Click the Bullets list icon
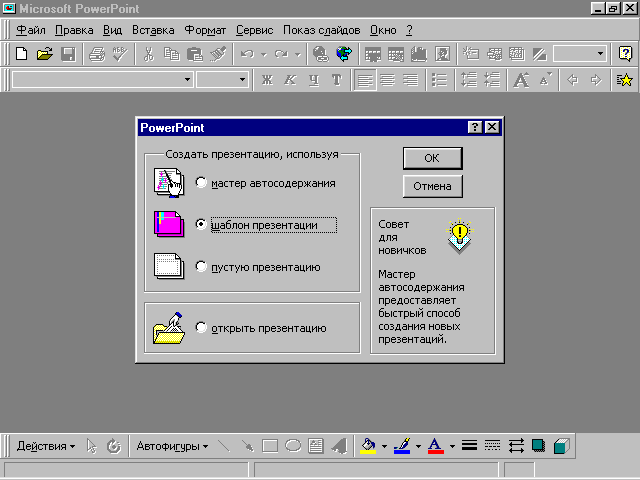This screenshot has height=480, width=640. 439,80
